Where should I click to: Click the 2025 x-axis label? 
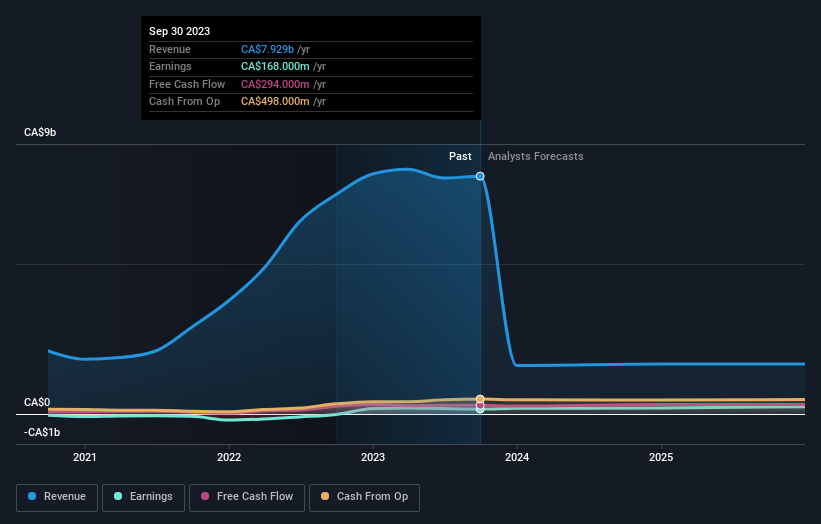(x=661, y=457)
